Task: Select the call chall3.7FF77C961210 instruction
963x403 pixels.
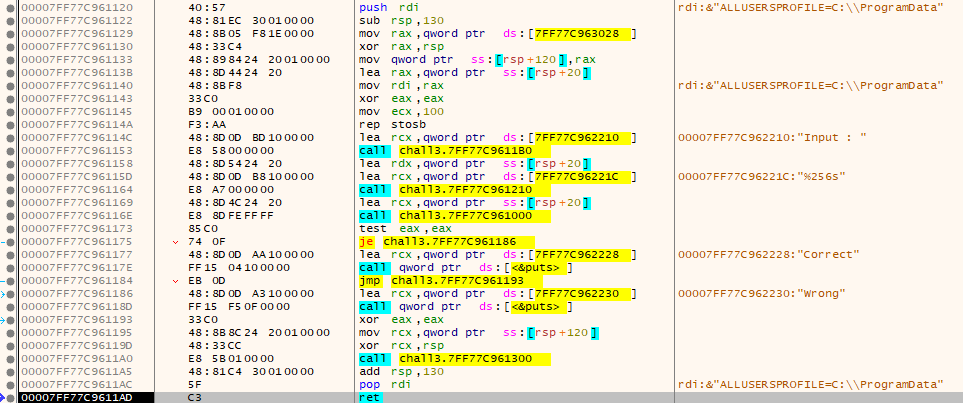Action: 454,190
